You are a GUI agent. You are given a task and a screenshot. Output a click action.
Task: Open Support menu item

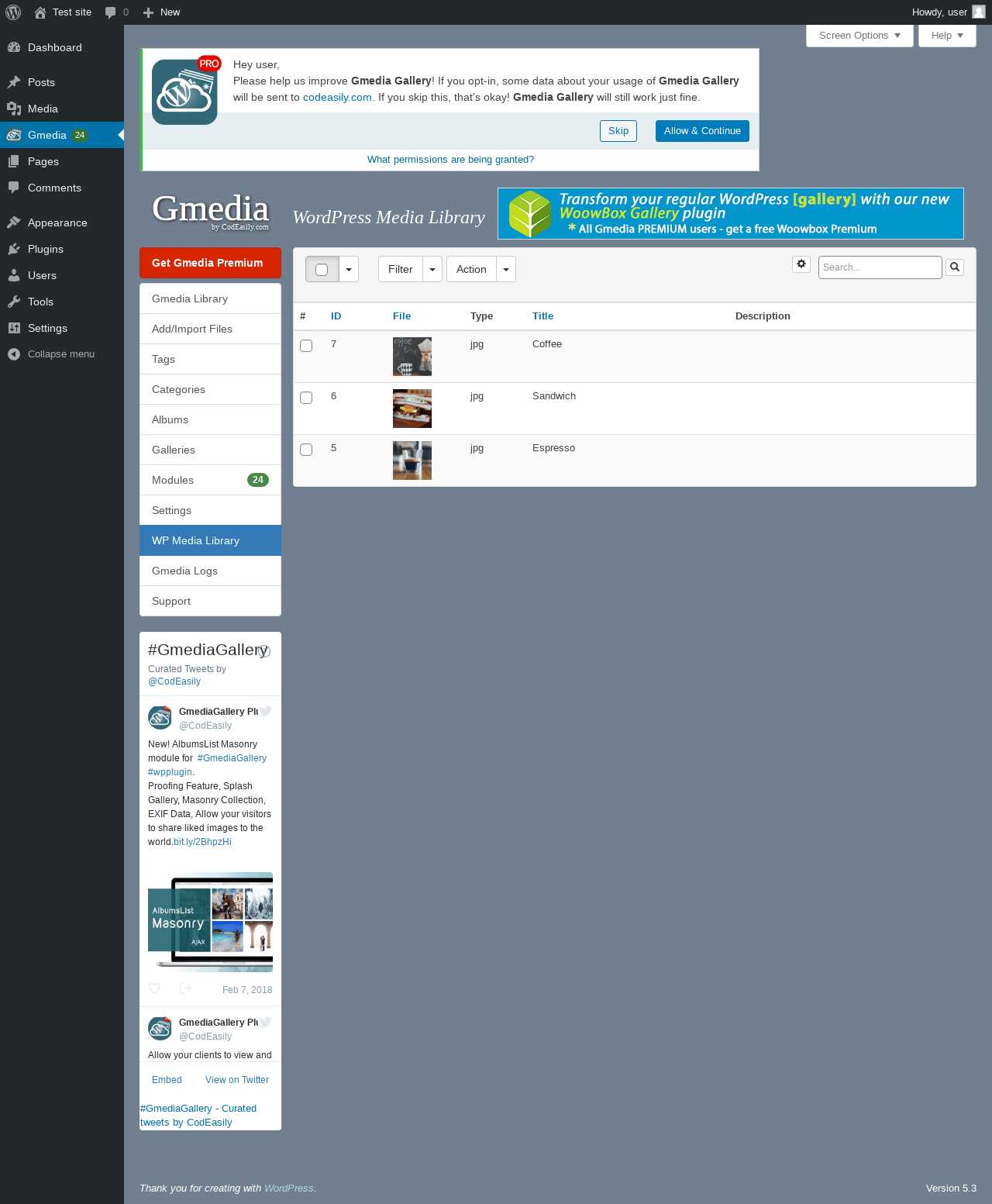click(x=210, y=601)
